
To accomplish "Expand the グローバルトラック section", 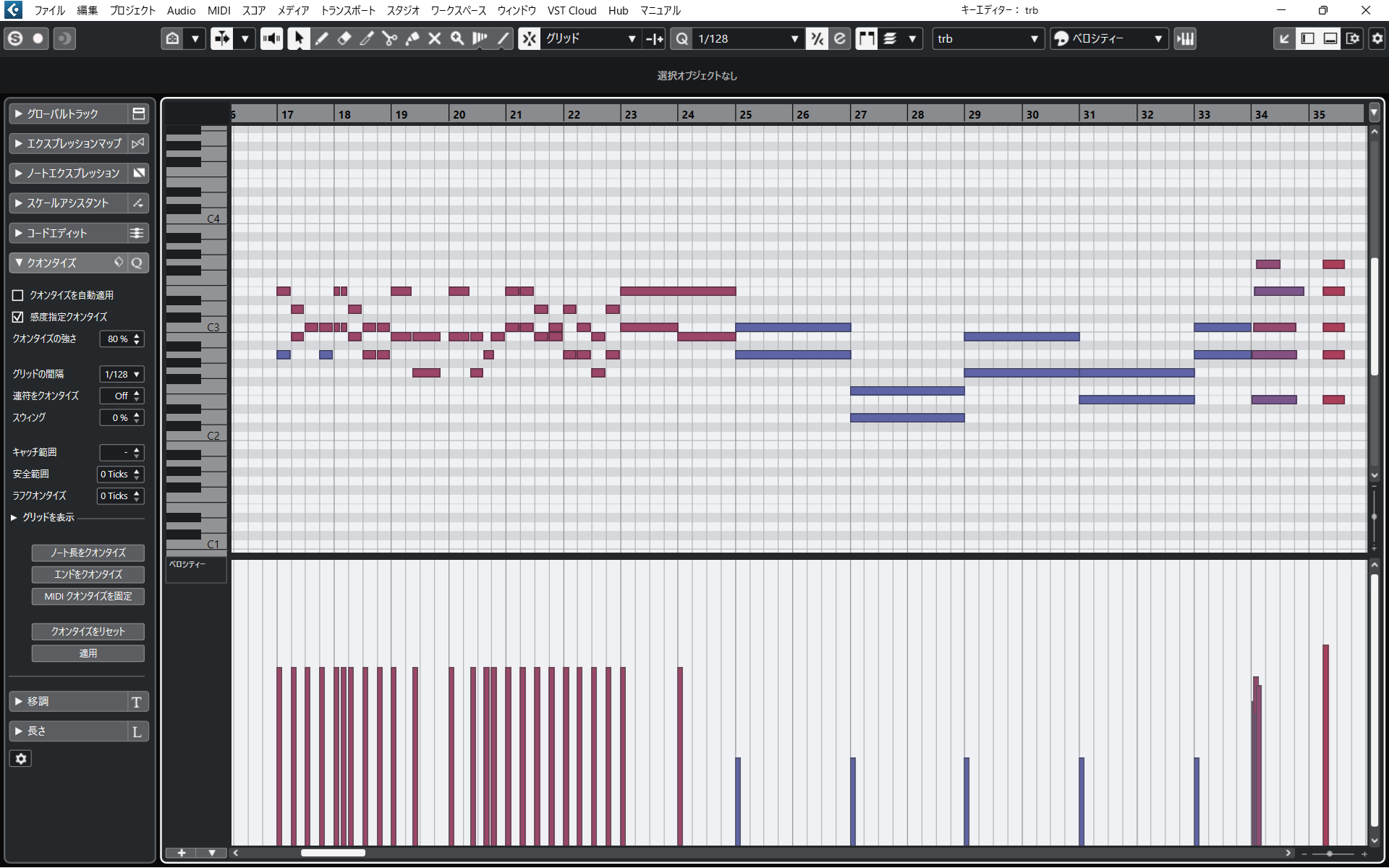I will click(19, 114).
